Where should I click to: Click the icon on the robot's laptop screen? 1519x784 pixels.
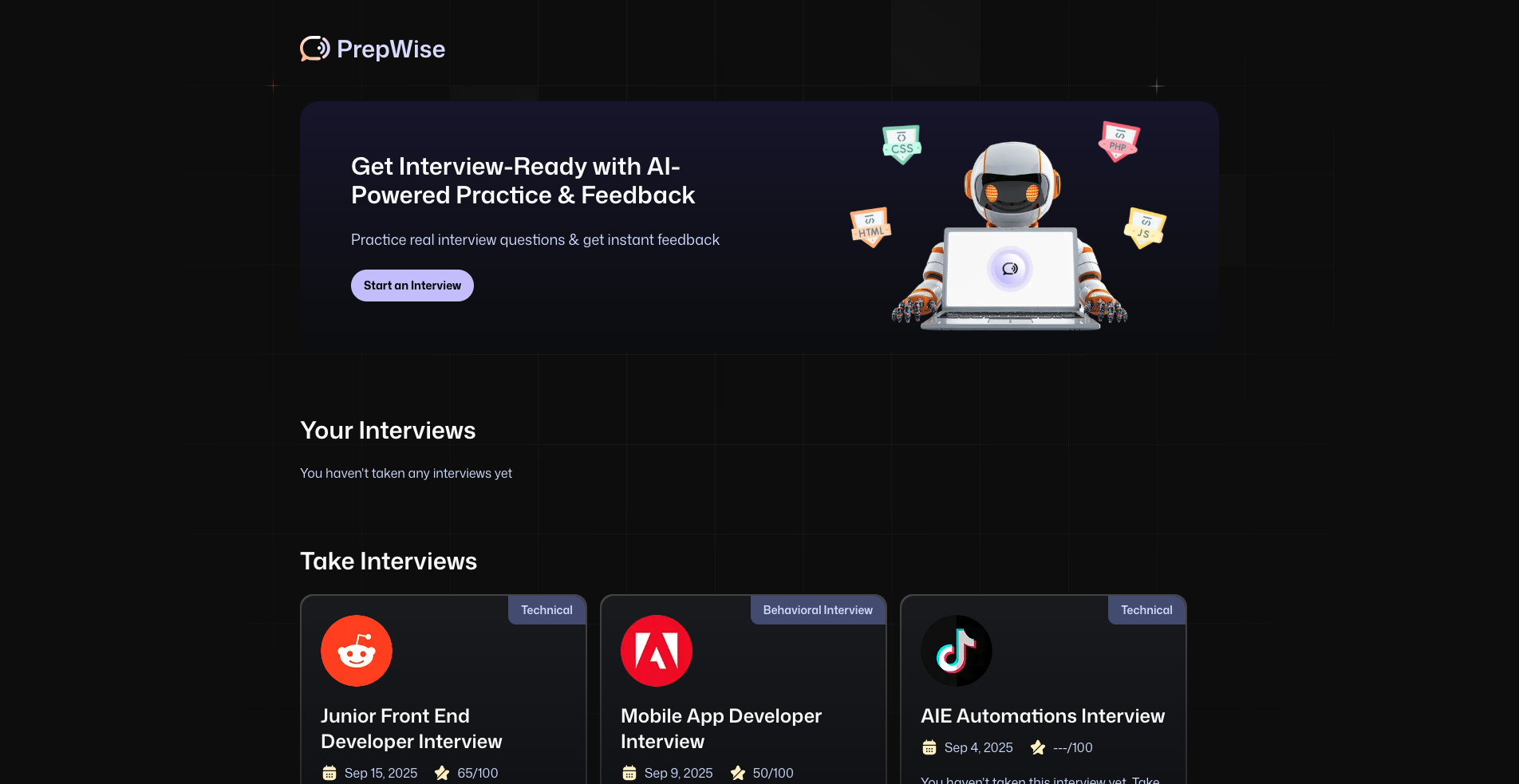tap(1010, 269)
